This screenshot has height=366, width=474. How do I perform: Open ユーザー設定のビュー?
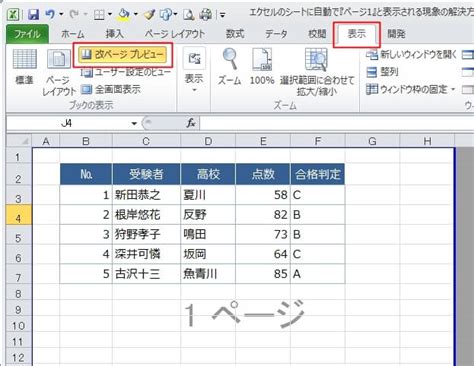pyautogui.click(x=125, y=71)
